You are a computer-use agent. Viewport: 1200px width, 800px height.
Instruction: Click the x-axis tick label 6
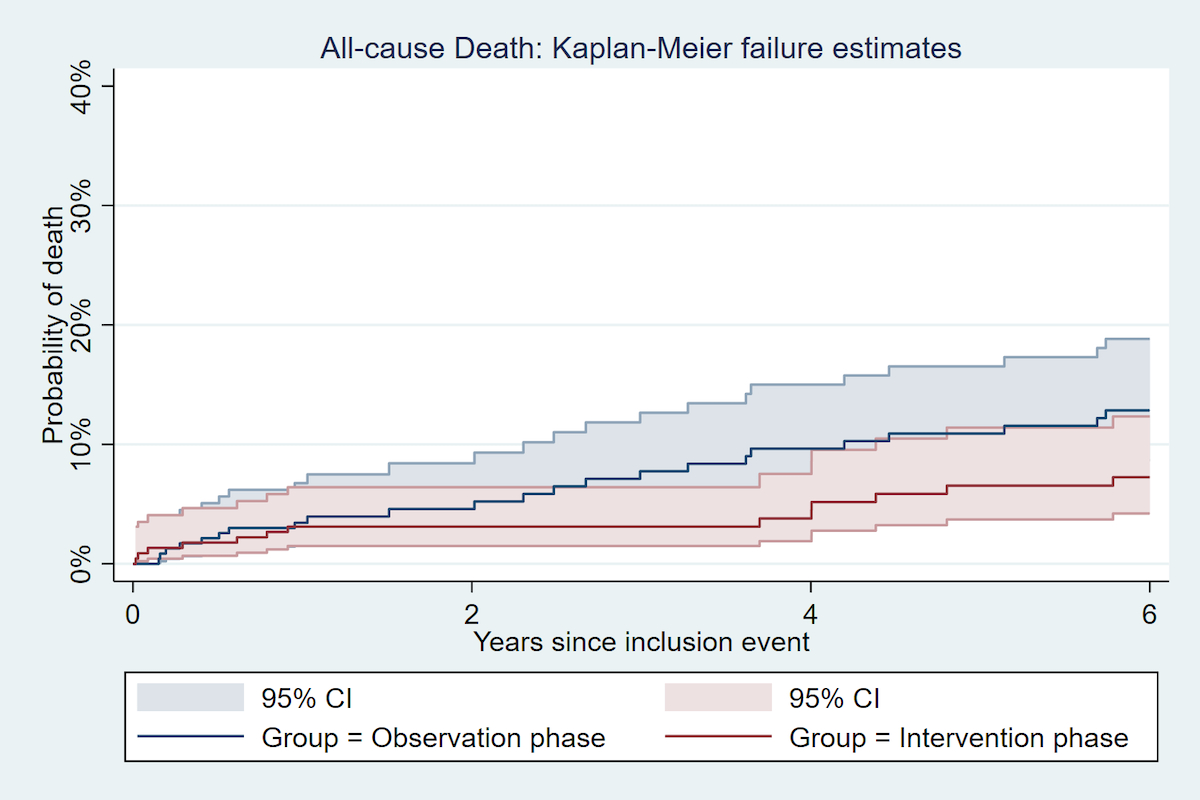[x=1149, y=612]
